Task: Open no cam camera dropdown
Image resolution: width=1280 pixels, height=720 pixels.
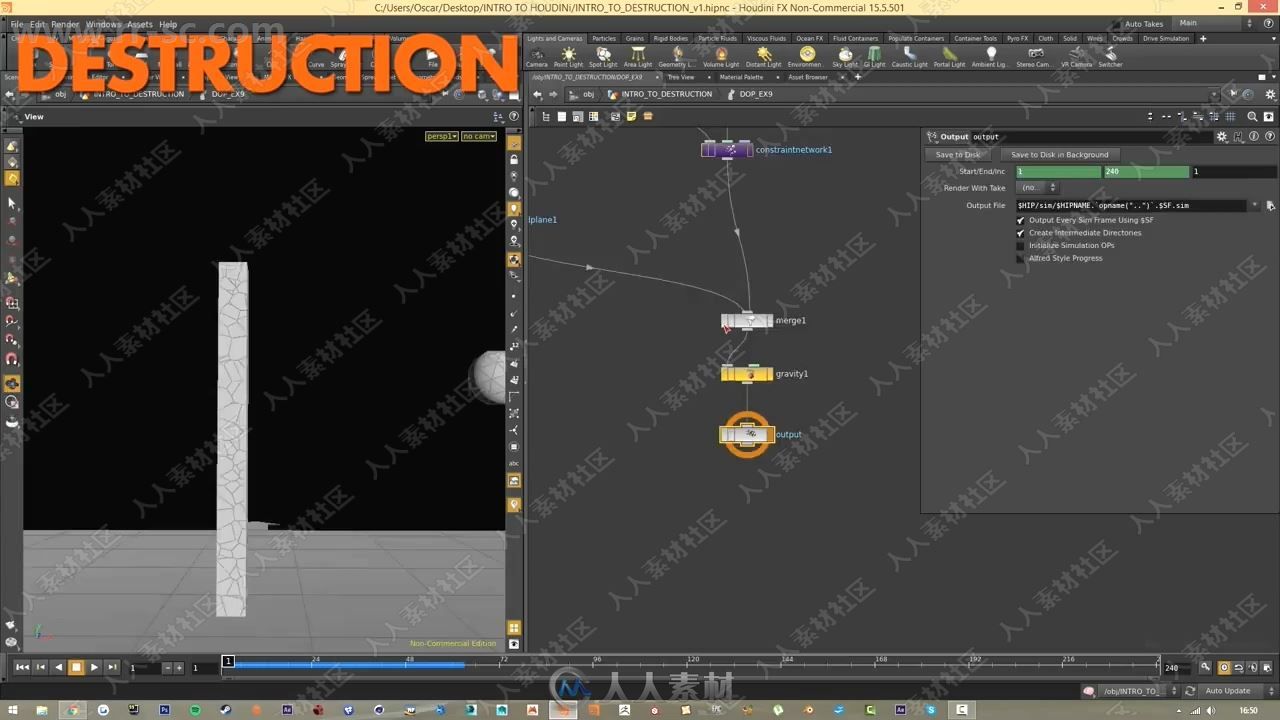Action: point(479,136)
